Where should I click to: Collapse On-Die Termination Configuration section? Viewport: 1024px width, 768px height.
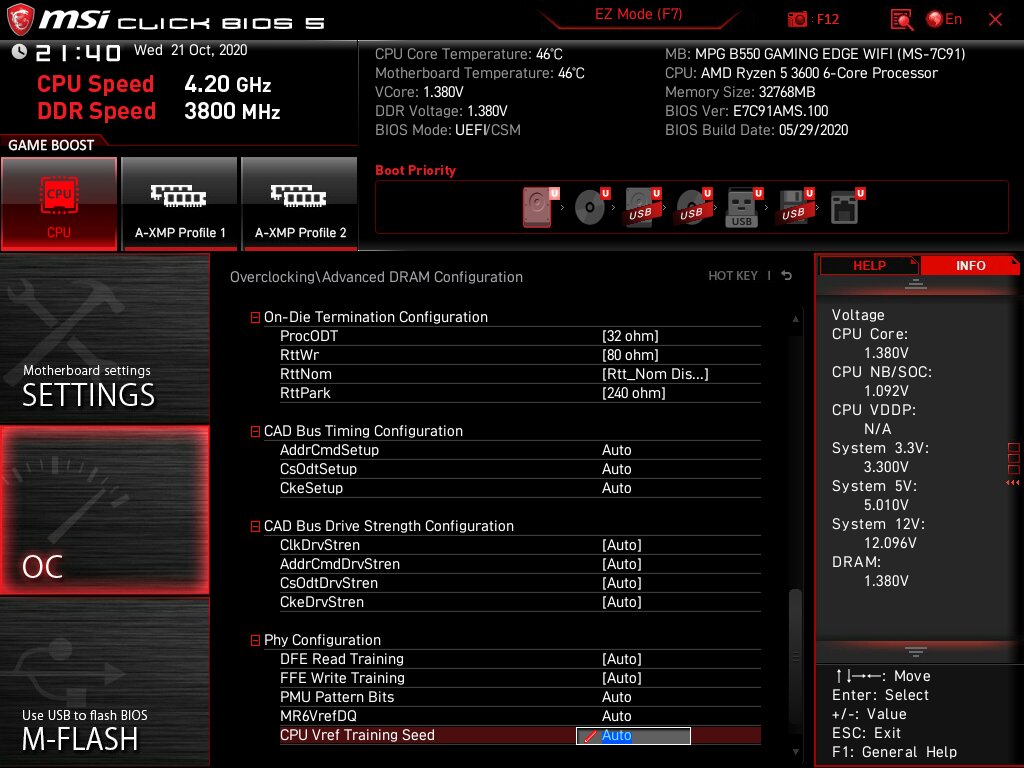(x=255, y=317)
